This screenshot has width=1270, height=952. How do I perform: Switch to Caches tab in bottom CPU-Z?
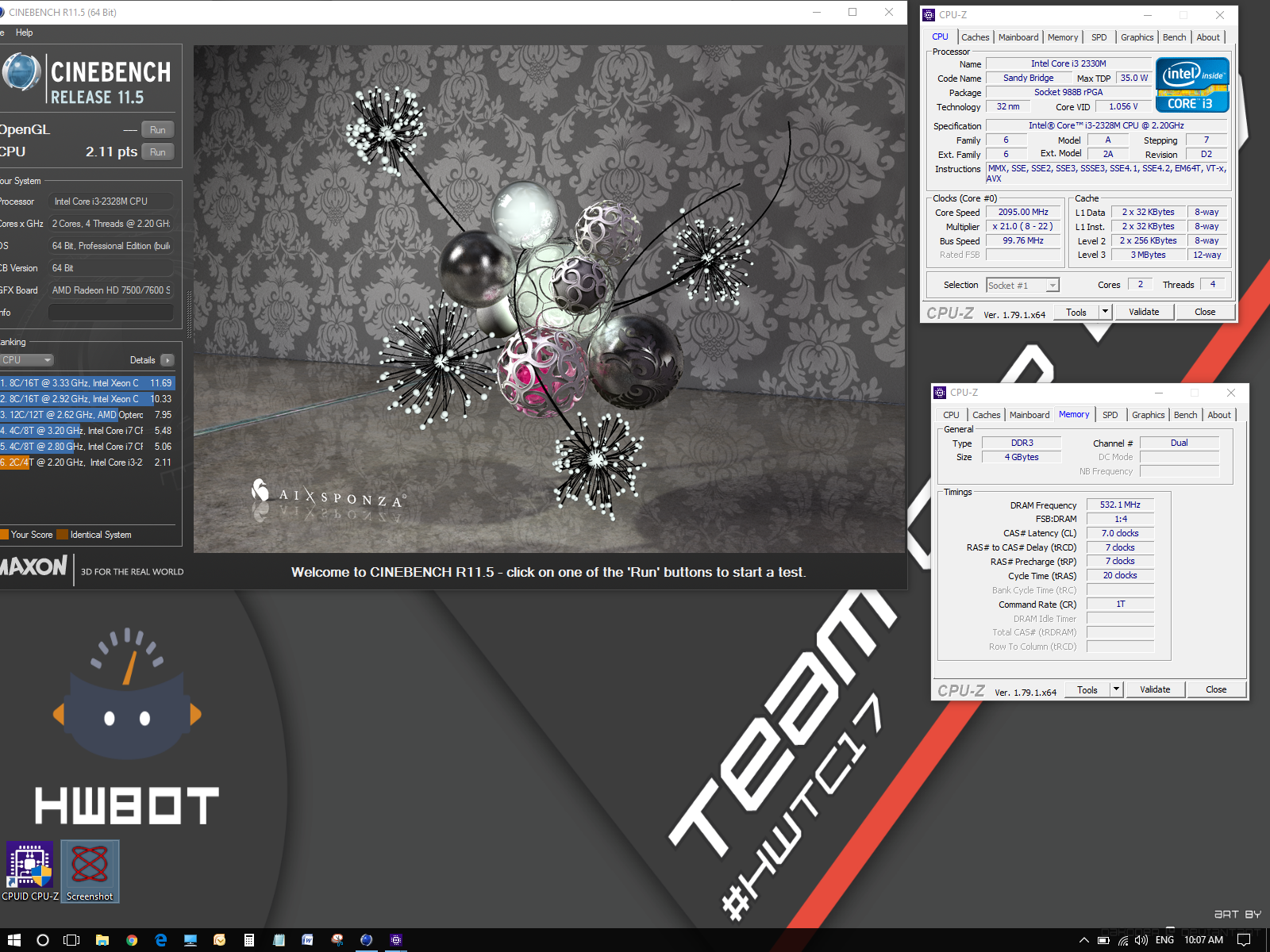[986, 415]
